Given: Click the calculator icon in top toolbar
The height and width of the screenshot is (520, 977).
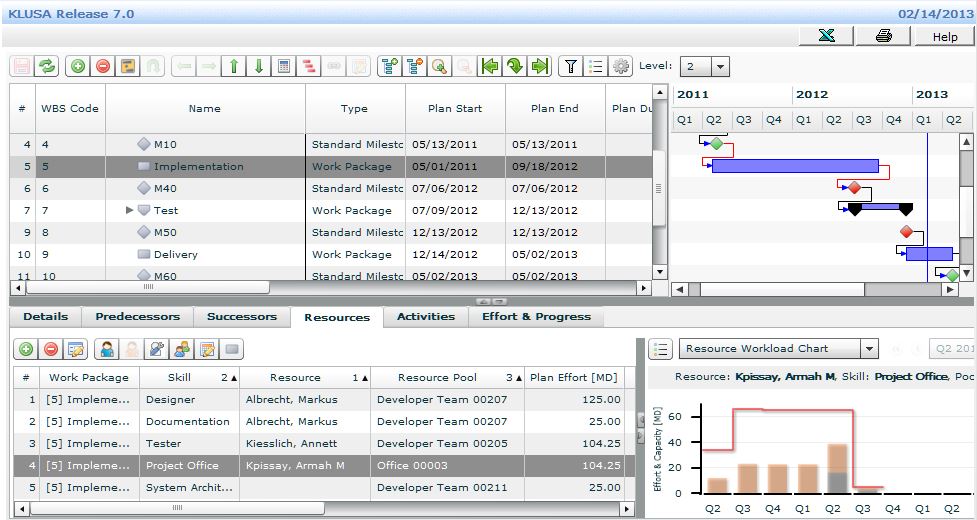Looking at the screenshot, I should coord(284,66).
